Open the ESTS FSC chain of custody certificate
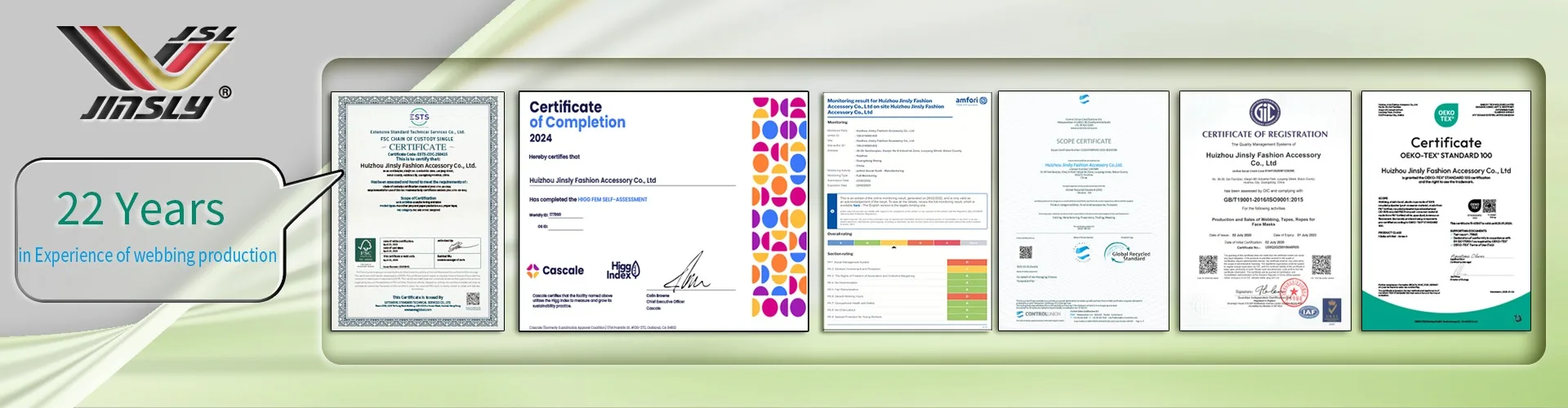The width and height of the screenshot is (1568, 408). (x=417, y=211)
